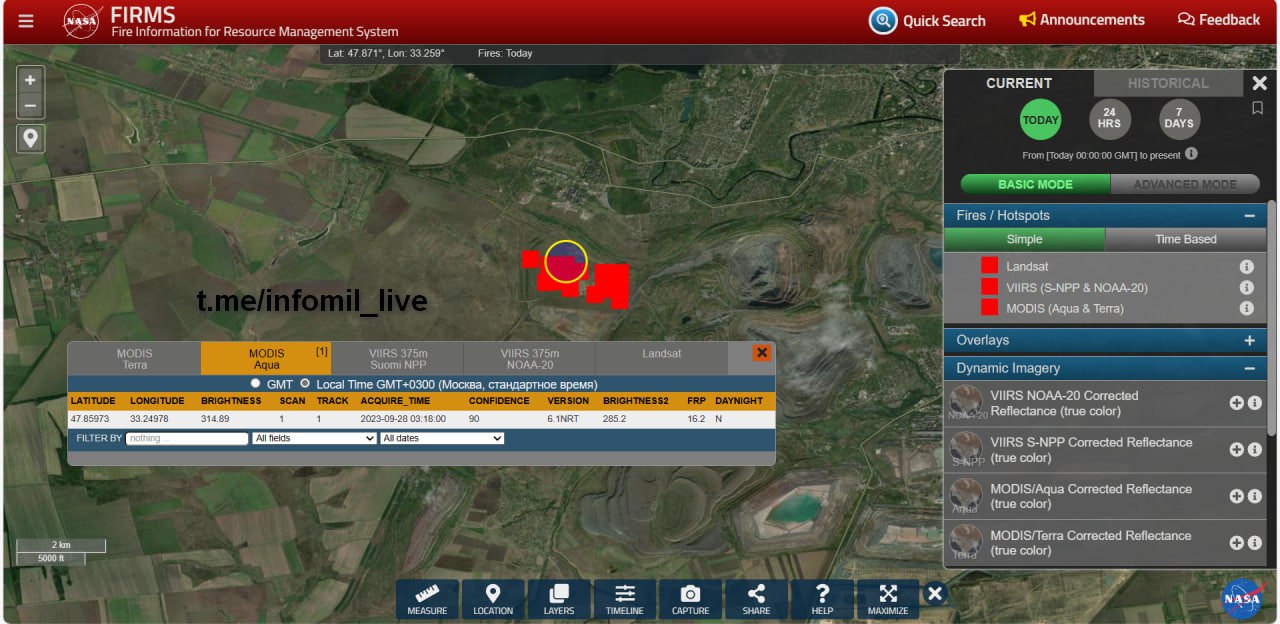1280x624 pixels.
Task: Open the Timeline tool
Action: (625, 599)
